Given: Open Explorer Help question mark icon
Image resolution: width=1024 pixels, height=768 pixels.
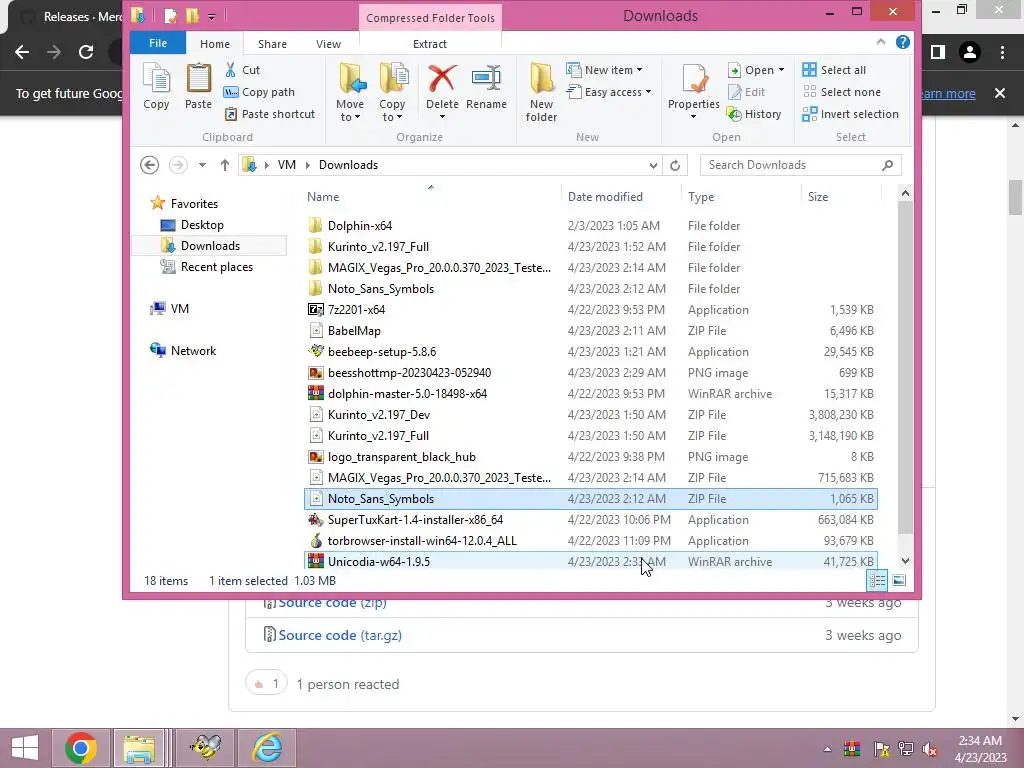Looking at the screenshot, I should pos(903,42).
